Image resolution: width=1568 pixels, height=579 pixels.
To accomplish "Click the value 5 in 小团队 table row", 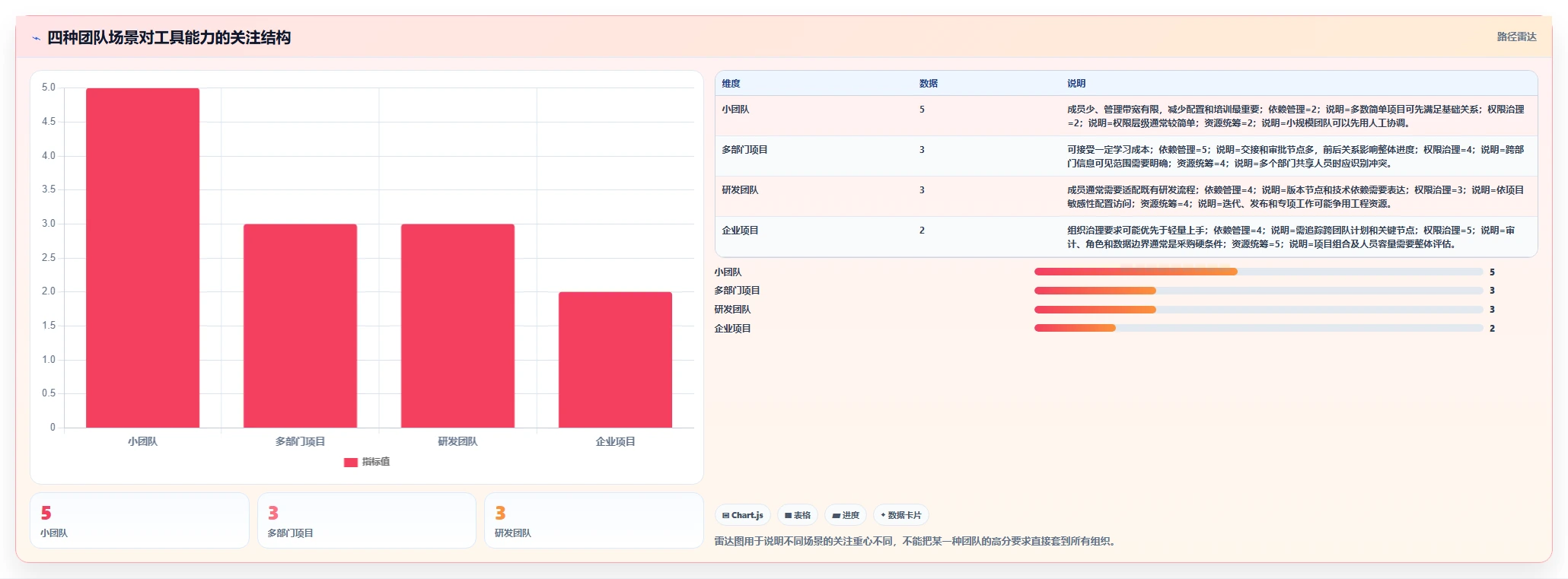I will tap(922, 110).
